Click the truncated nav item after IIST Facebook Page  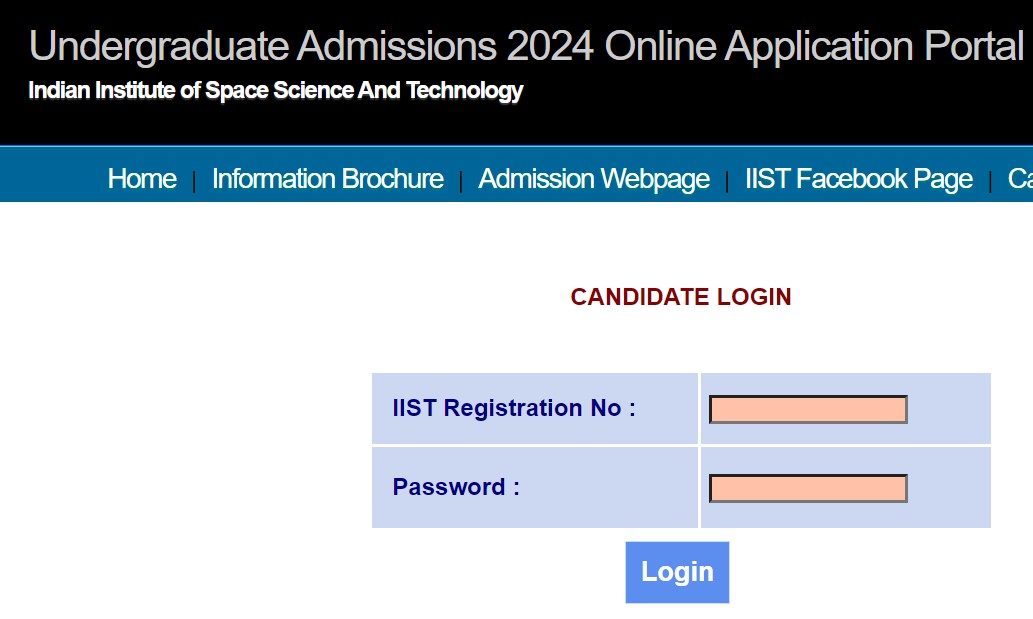[1022, 179]
